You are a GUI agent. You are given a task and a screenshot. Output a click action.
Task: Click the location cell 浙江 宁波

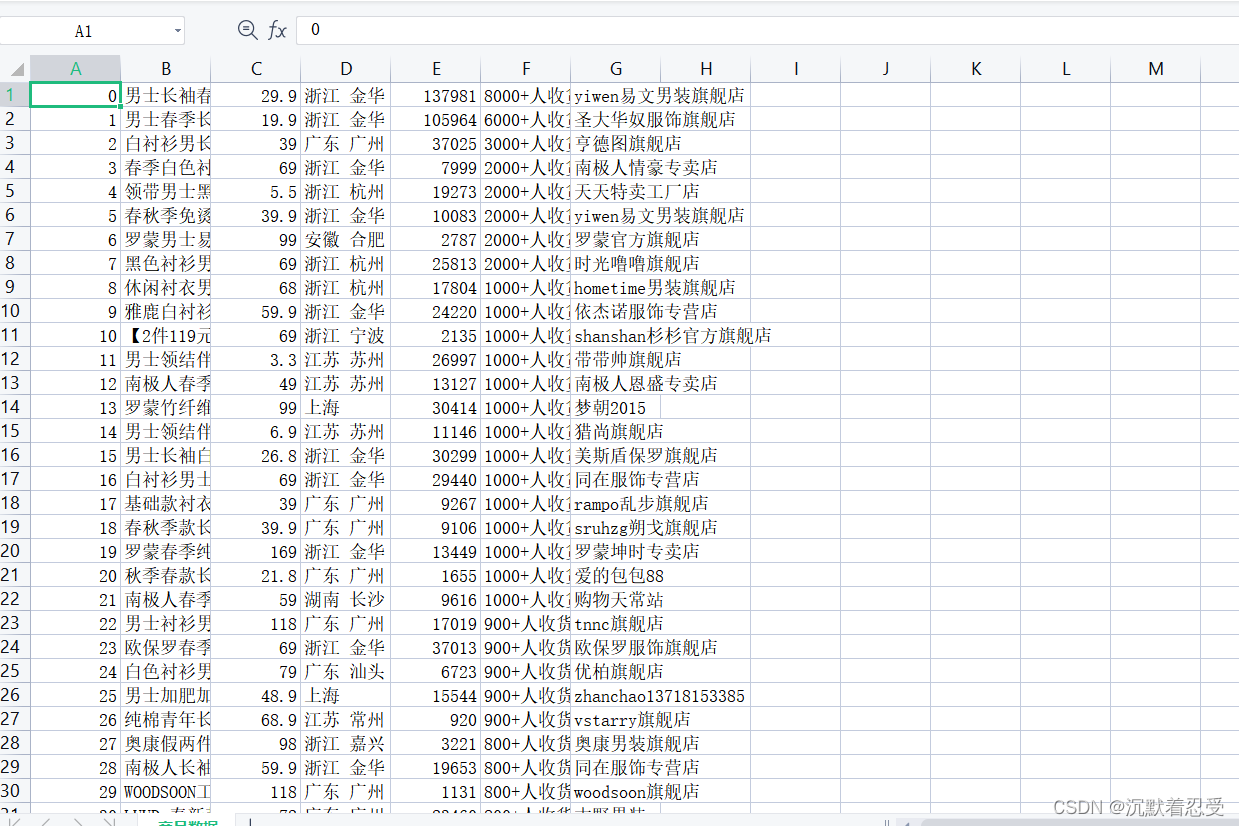pyautogui.click(x=346, y=335)
